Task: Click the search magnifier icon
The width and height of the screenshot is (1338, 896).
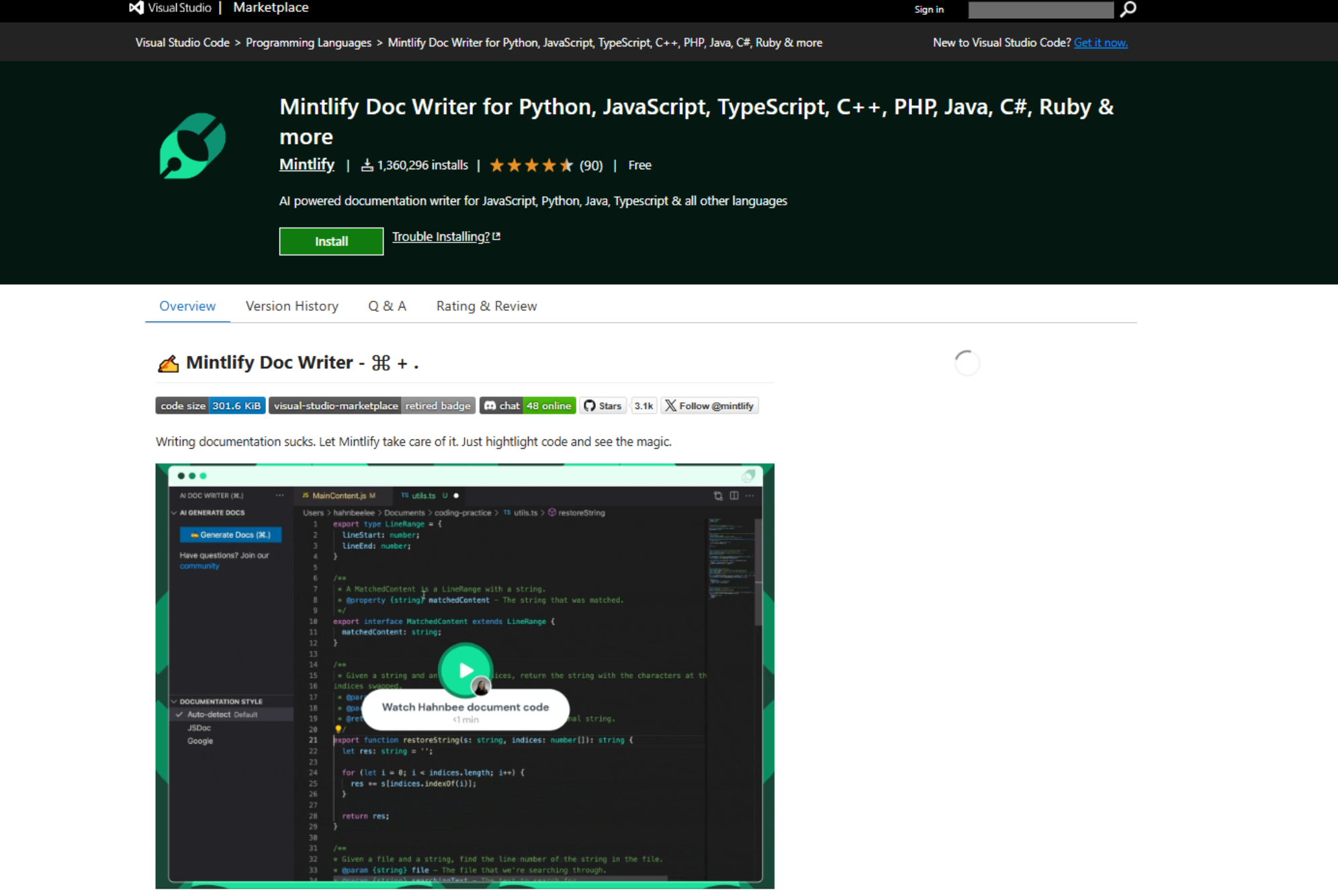Action: pyautogui.click(x=1128, y=9)
